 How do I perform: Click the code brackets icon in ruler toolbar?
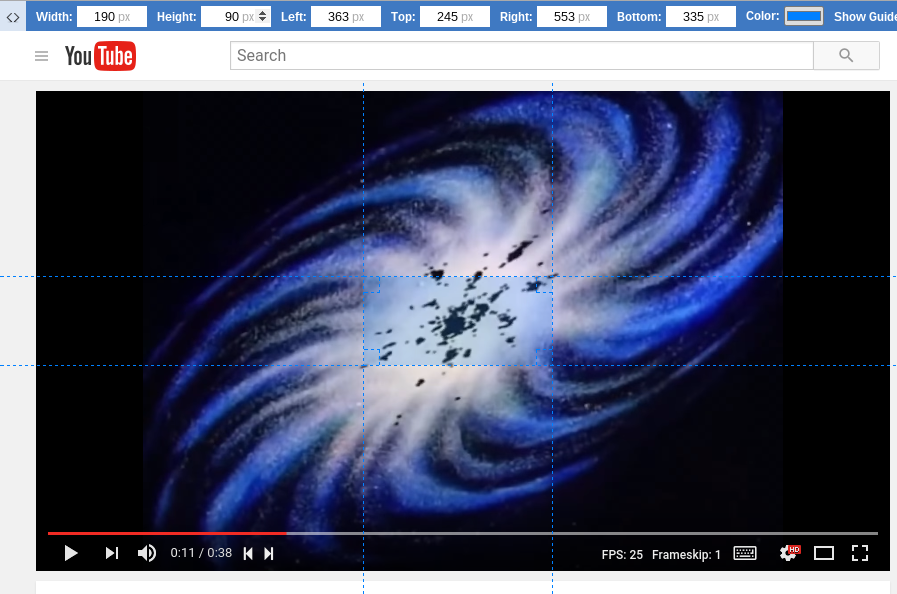click(13, 17)
